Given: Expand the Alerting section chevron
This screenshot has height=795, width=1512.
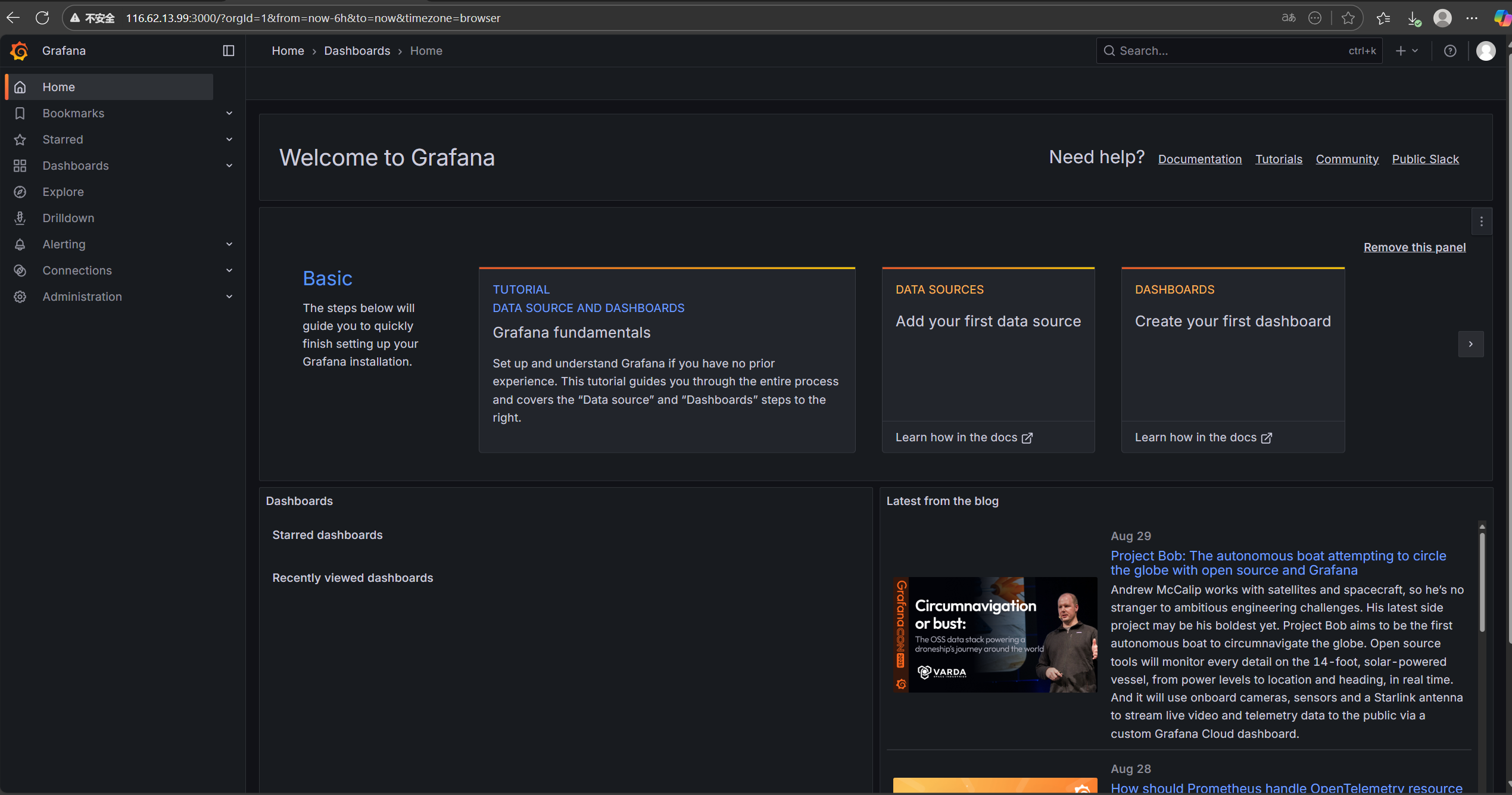Looking at the screenshot, I should [229, 244].
